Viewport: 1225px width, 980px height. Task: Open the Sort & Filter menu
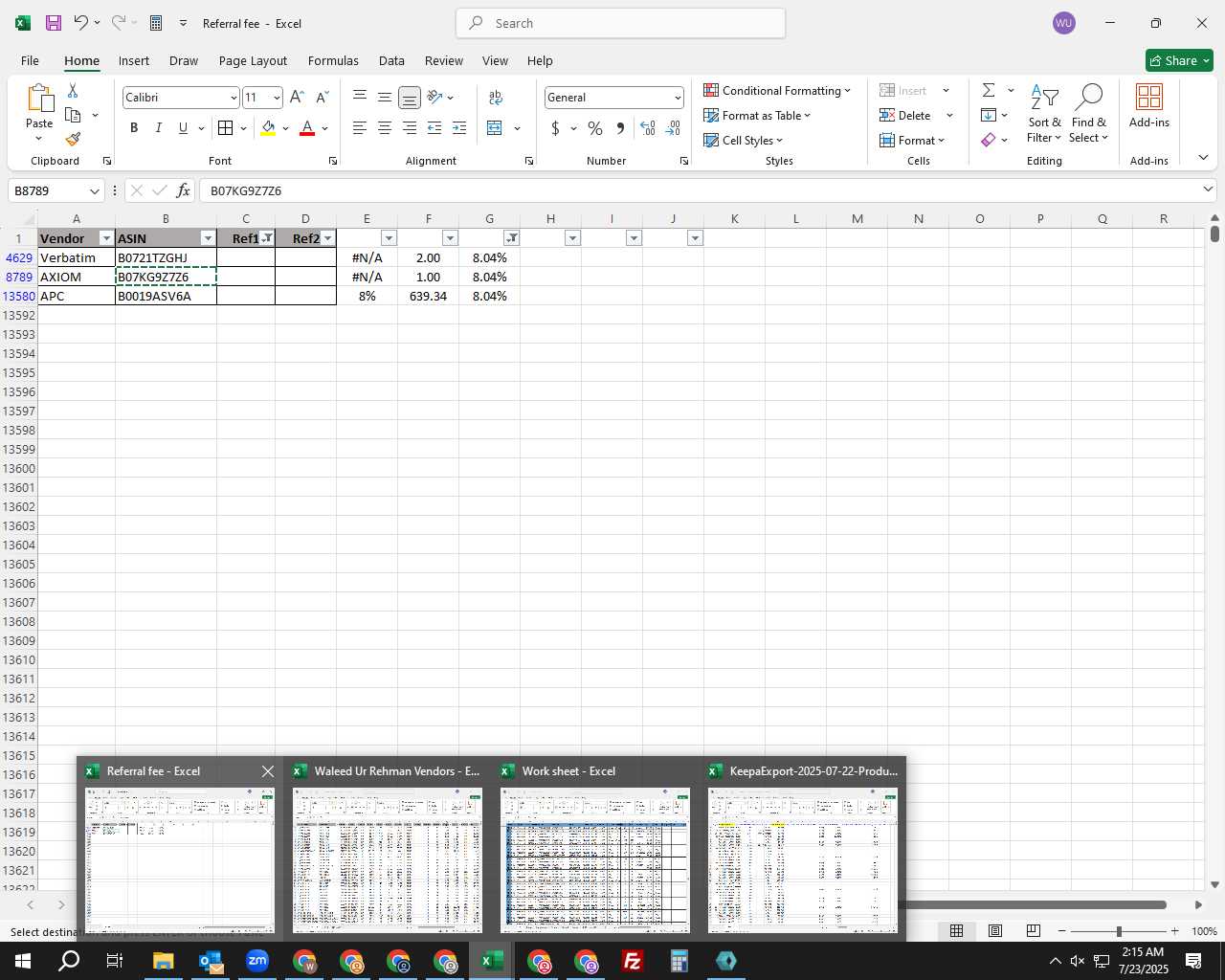point(1044,114)
